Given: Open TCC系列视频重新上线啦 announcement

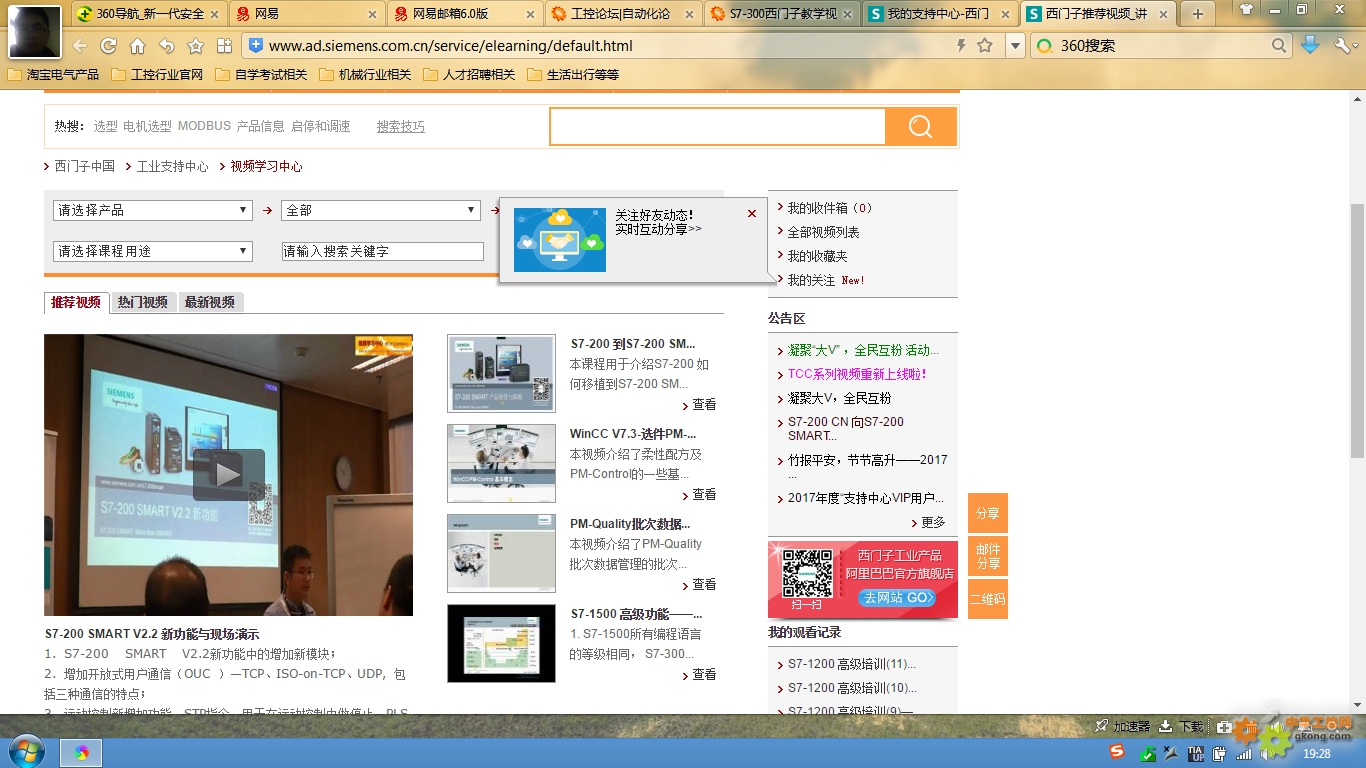Looking at the screenshot, I should (x=857, y=374).
